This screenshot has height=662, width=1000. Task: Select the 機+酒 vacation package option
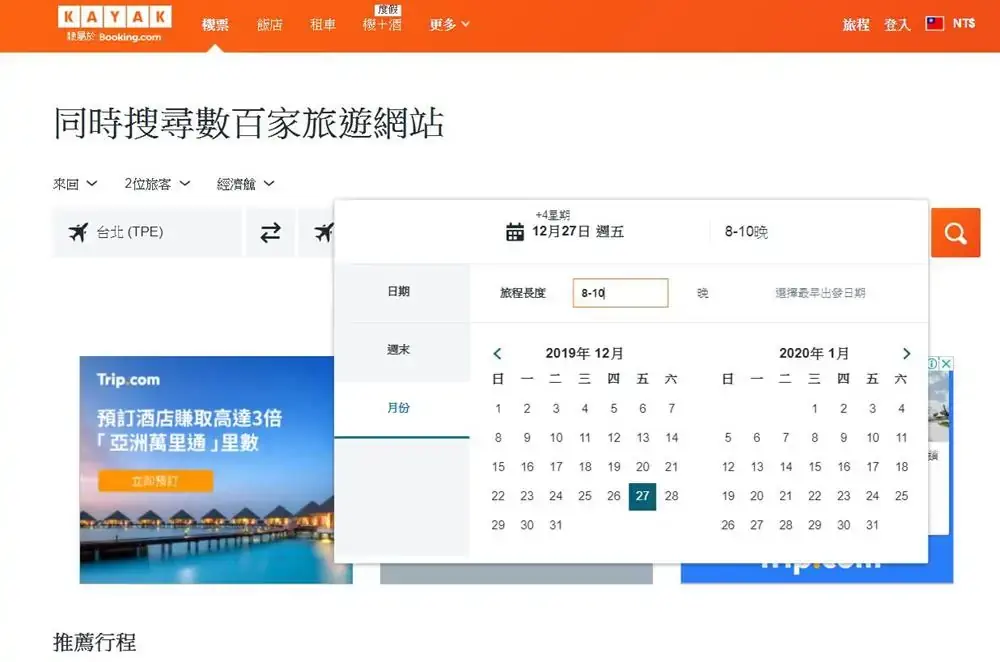click(381, 26)
